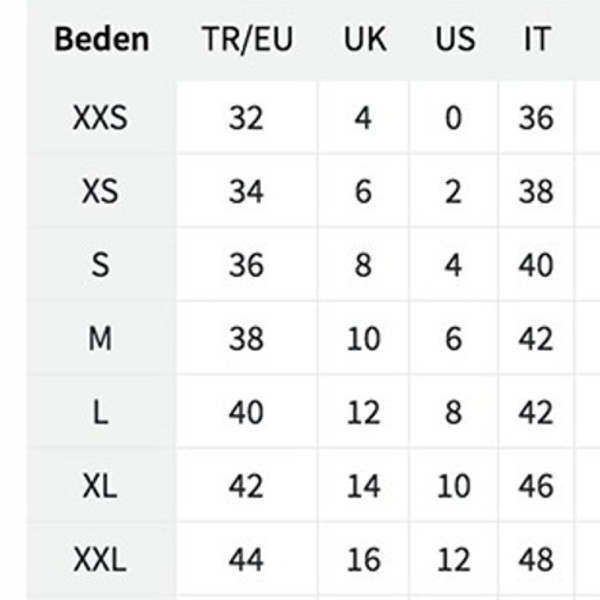Click the UK column header
The height and width of the screenshot is (600, 600).
(365, 39)
